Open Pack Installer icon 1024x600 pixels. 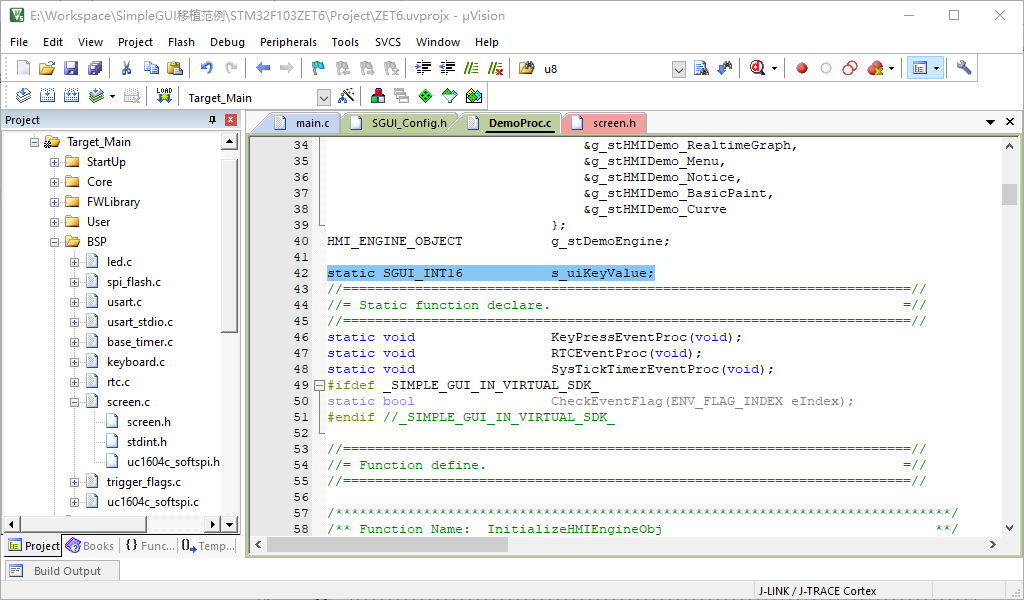[473, 97]
